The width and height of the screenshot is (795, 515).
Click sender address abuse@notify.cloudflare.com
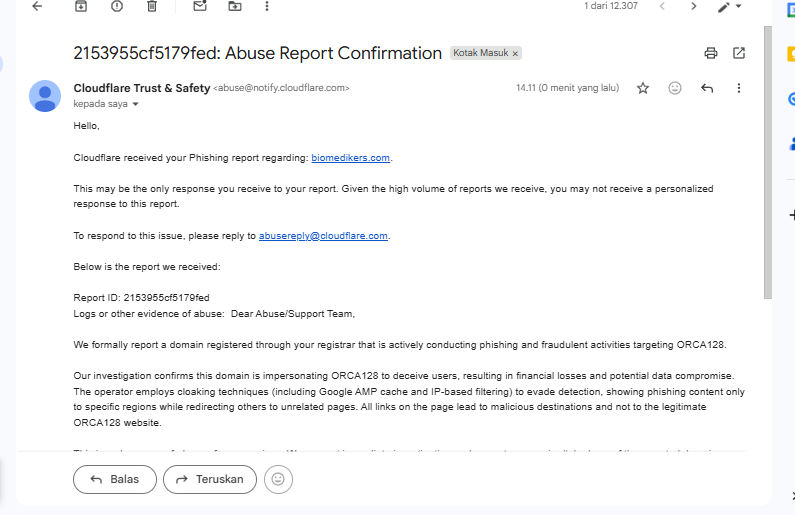click(281, 88)
